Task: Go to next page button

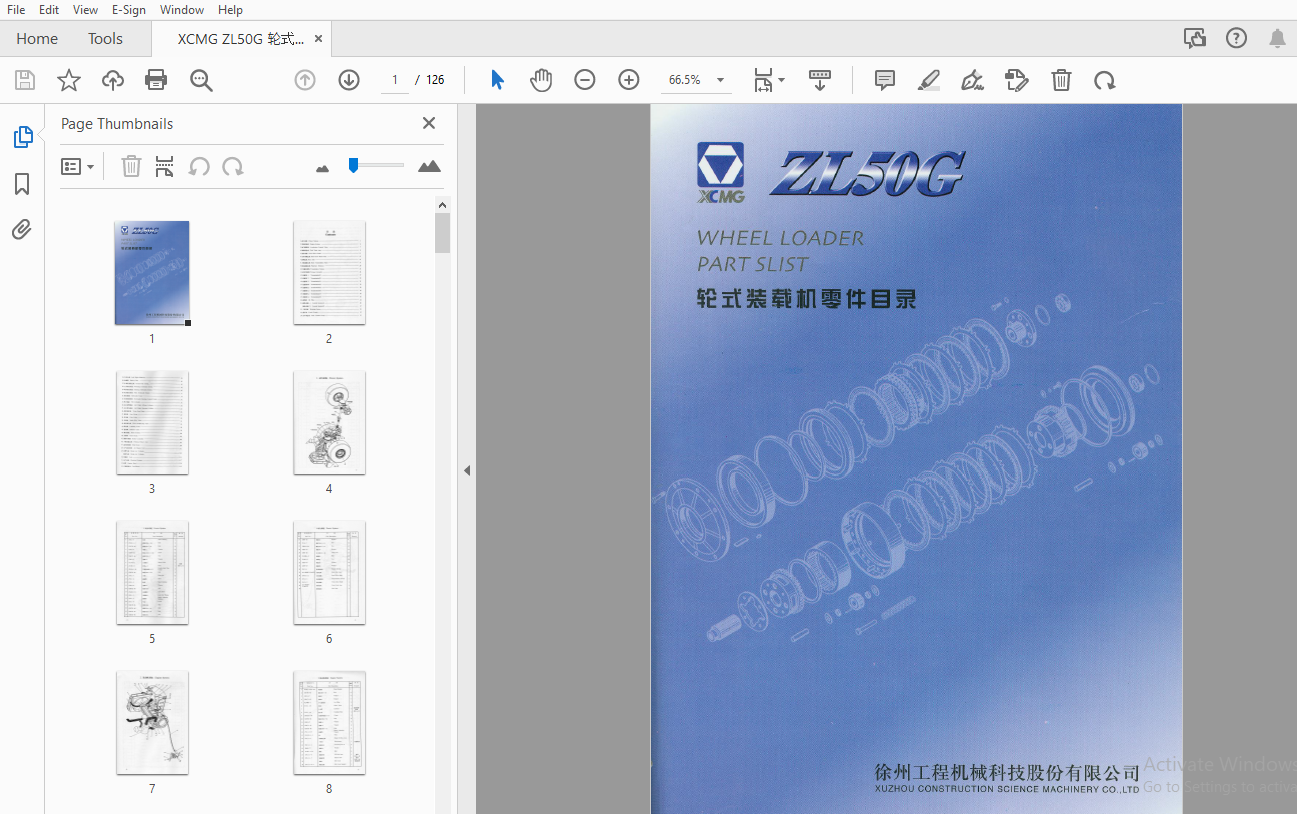Action: 349,80
